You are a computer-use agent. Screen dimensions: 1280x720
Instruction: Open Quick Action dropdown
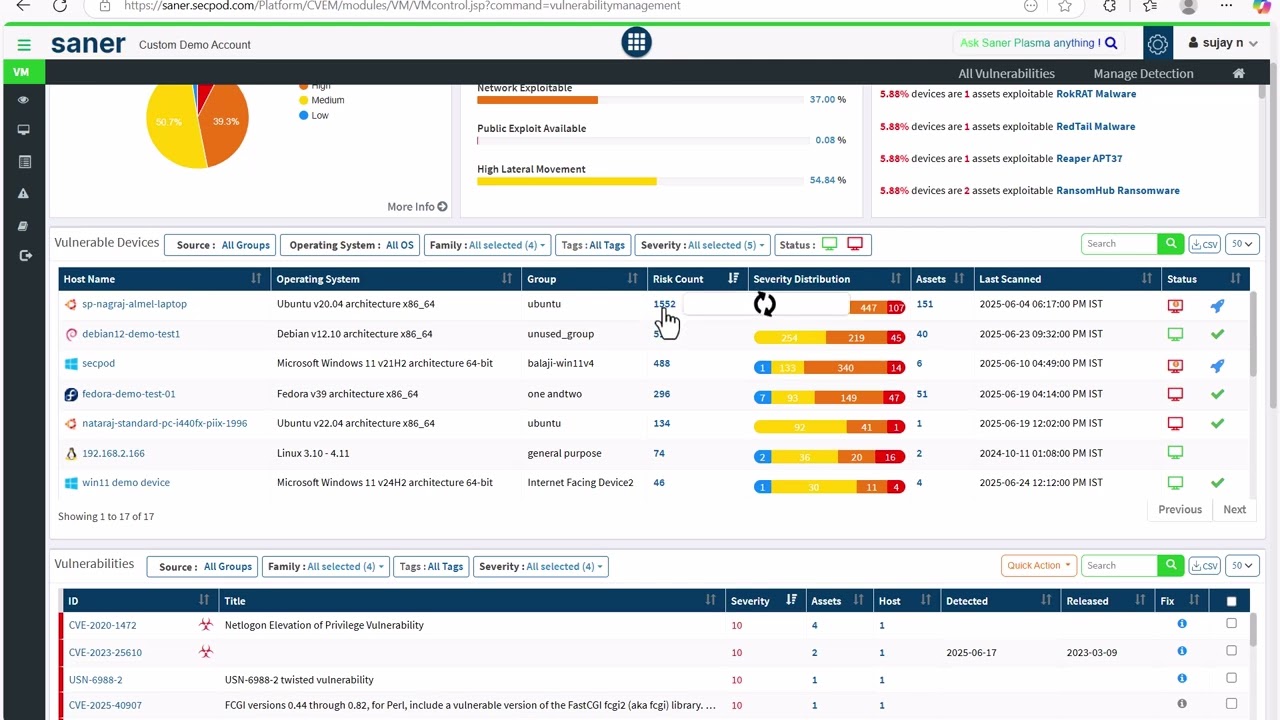point(1038,566)
